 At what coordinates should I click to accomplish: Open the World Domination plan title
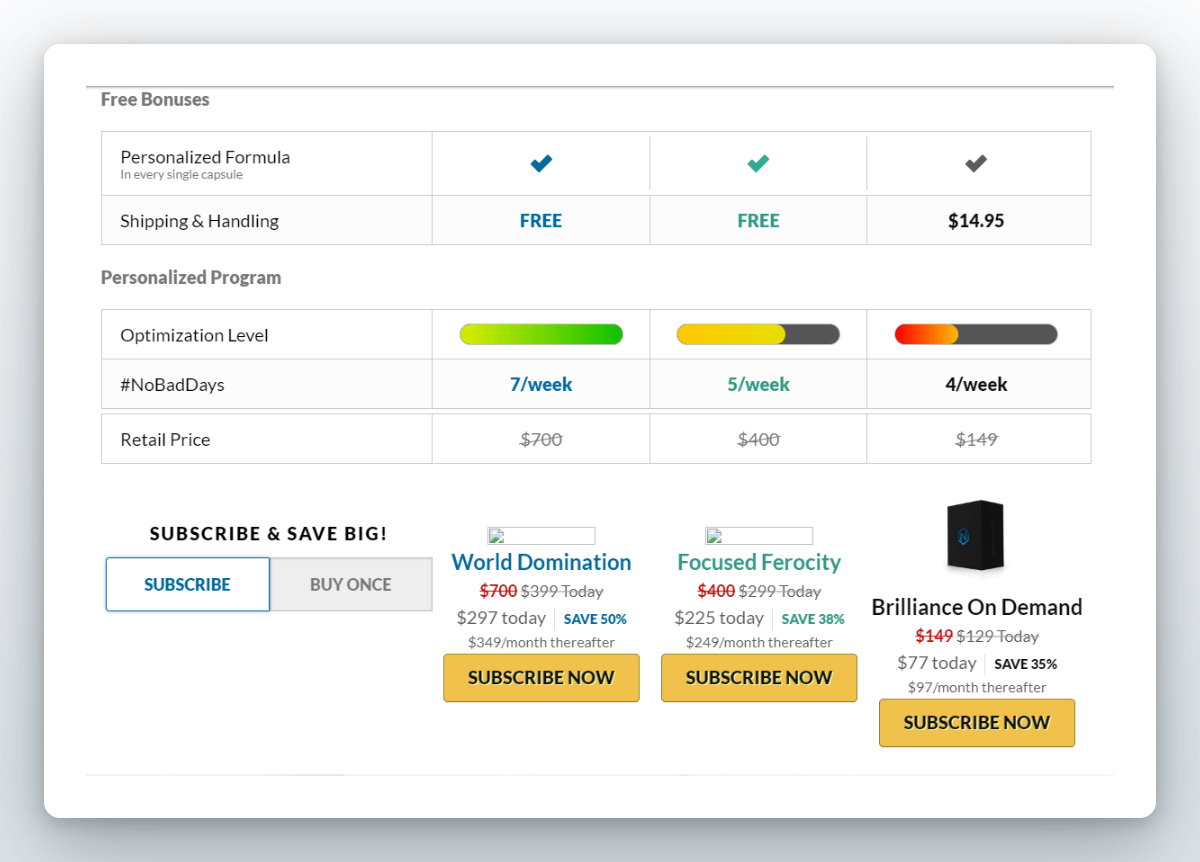click(541, 562)
